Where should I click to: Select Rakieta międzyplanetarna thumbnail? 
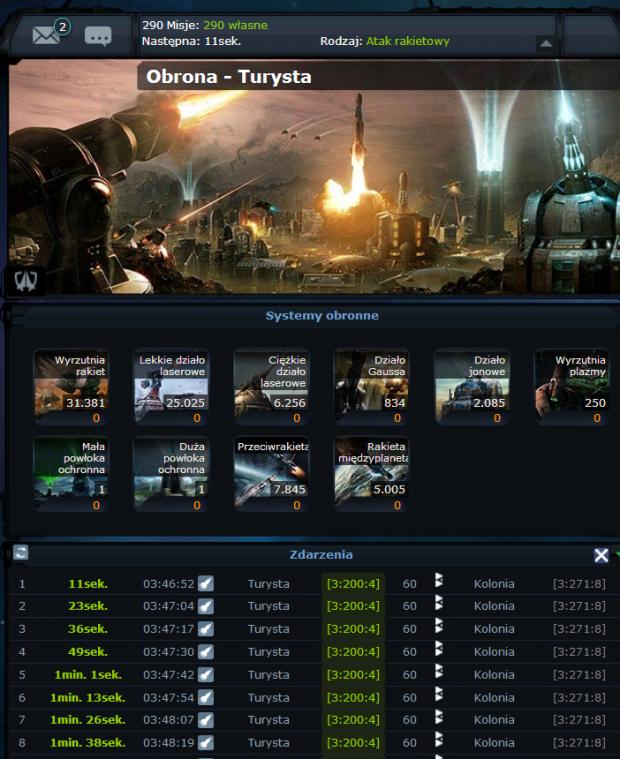click(372, 473)
